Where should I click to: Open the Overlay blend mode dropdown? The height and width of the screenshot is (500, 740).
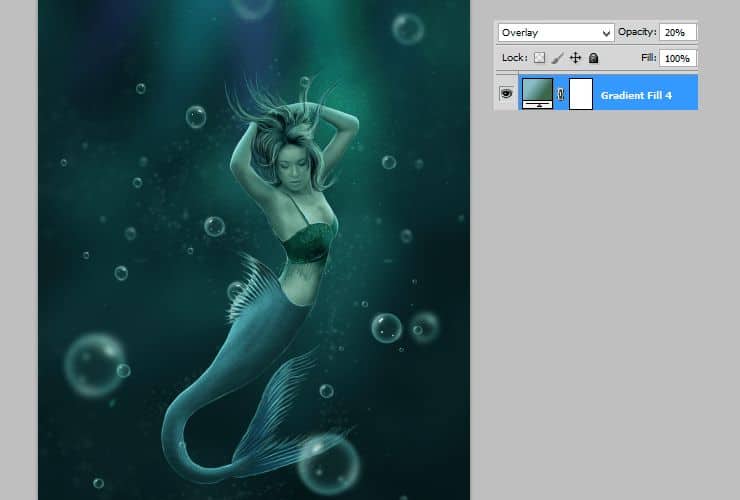[556, 33]
